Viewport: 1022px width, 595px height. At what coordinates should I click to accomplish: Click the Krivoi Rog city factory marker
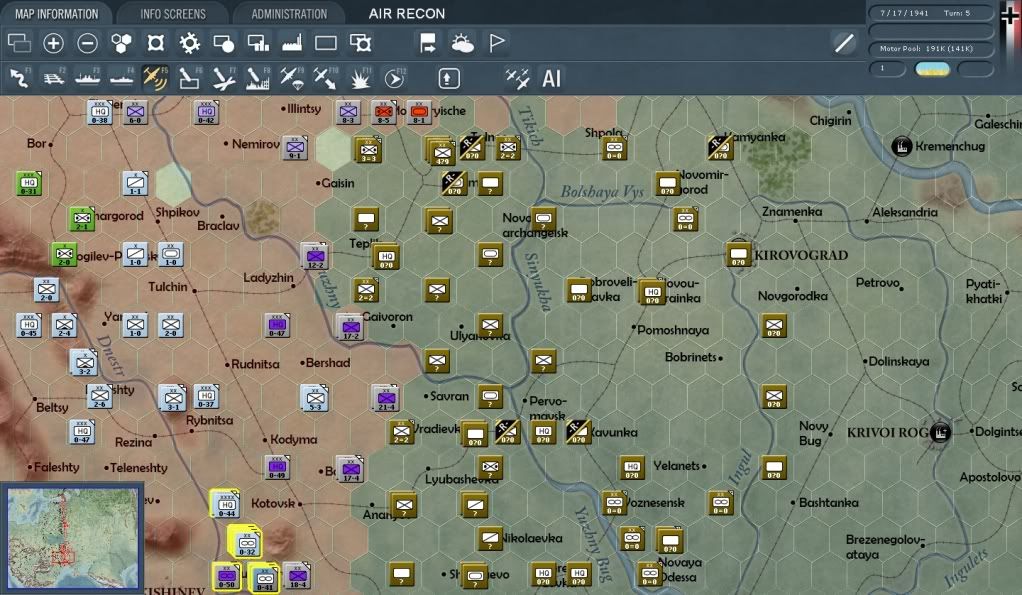pos(940,431)
